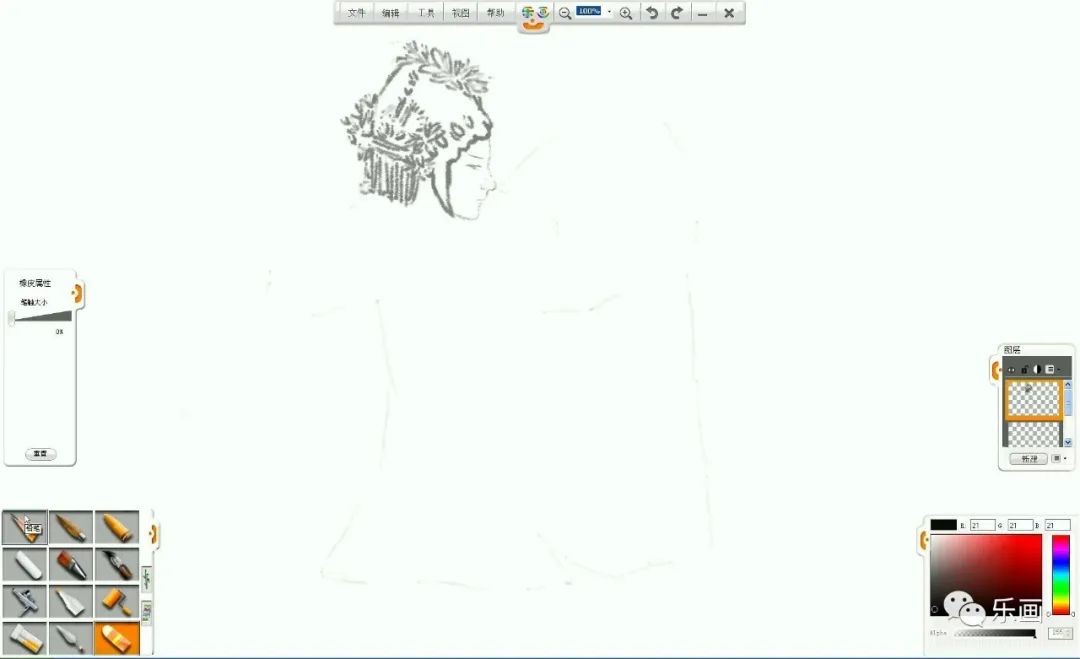The image size is (1080, 659).
Task: Collapse the eraser properties panel tab
Action: coord(77,293)
